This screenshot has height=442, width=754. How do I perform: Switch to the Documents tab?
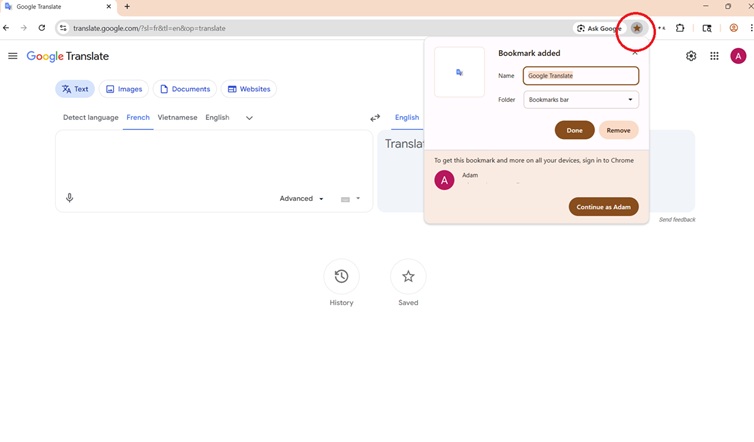tap(185, 89)
